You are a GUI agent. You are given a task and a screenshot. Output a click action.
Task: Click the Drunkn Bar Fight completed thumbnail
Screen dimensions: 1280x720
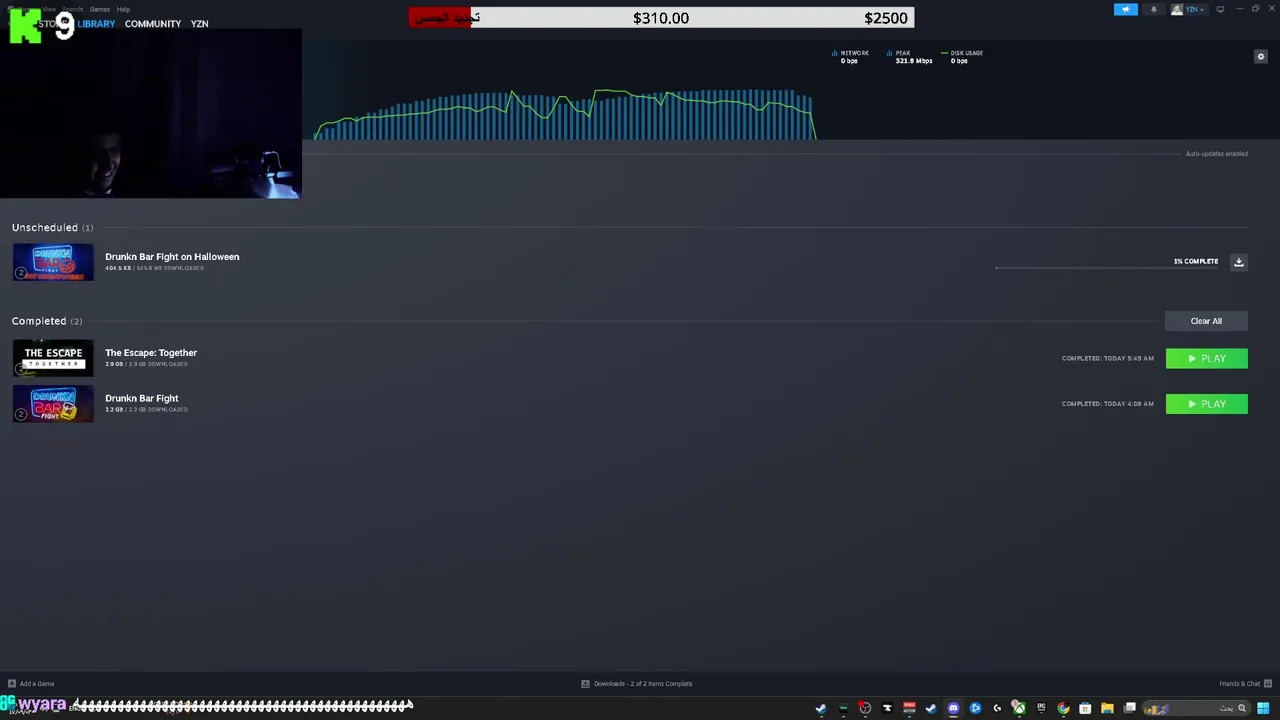click(x=53, y=404)
